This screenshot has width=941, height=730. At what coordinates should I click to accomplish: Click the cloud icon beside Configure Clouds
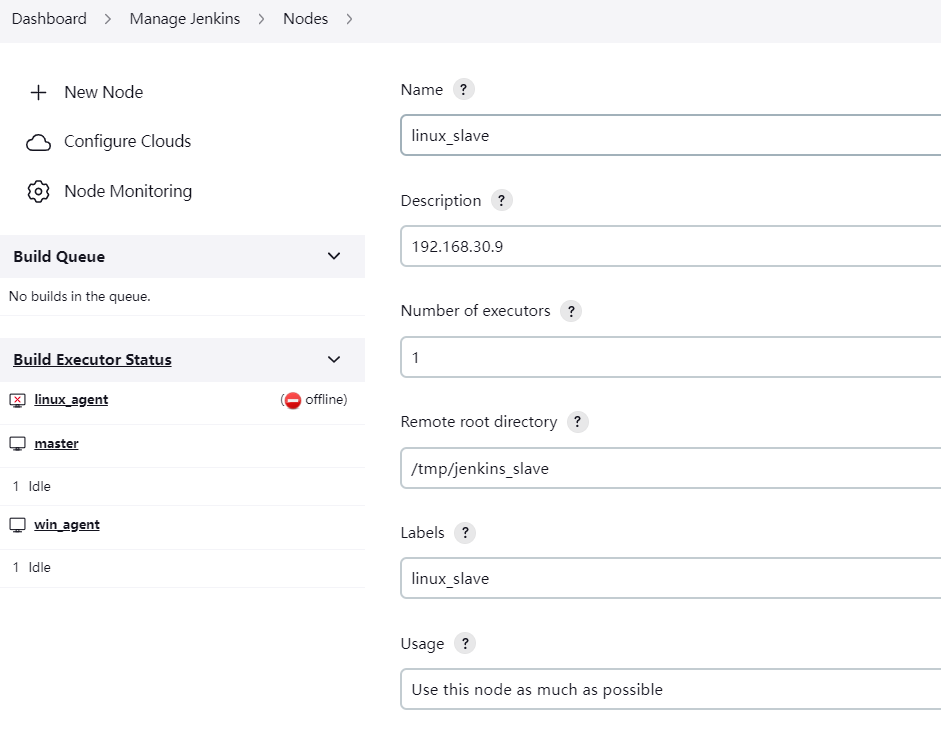[38, 142]
